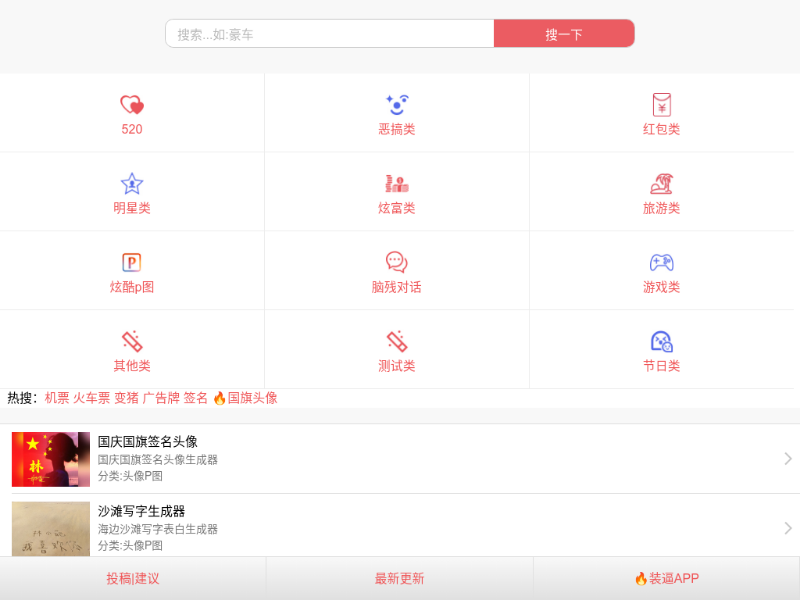Click the 国旗头像 hot search link
Image resolution: width=800 pixels, height=600 pixels.
(x=252, y=398)
